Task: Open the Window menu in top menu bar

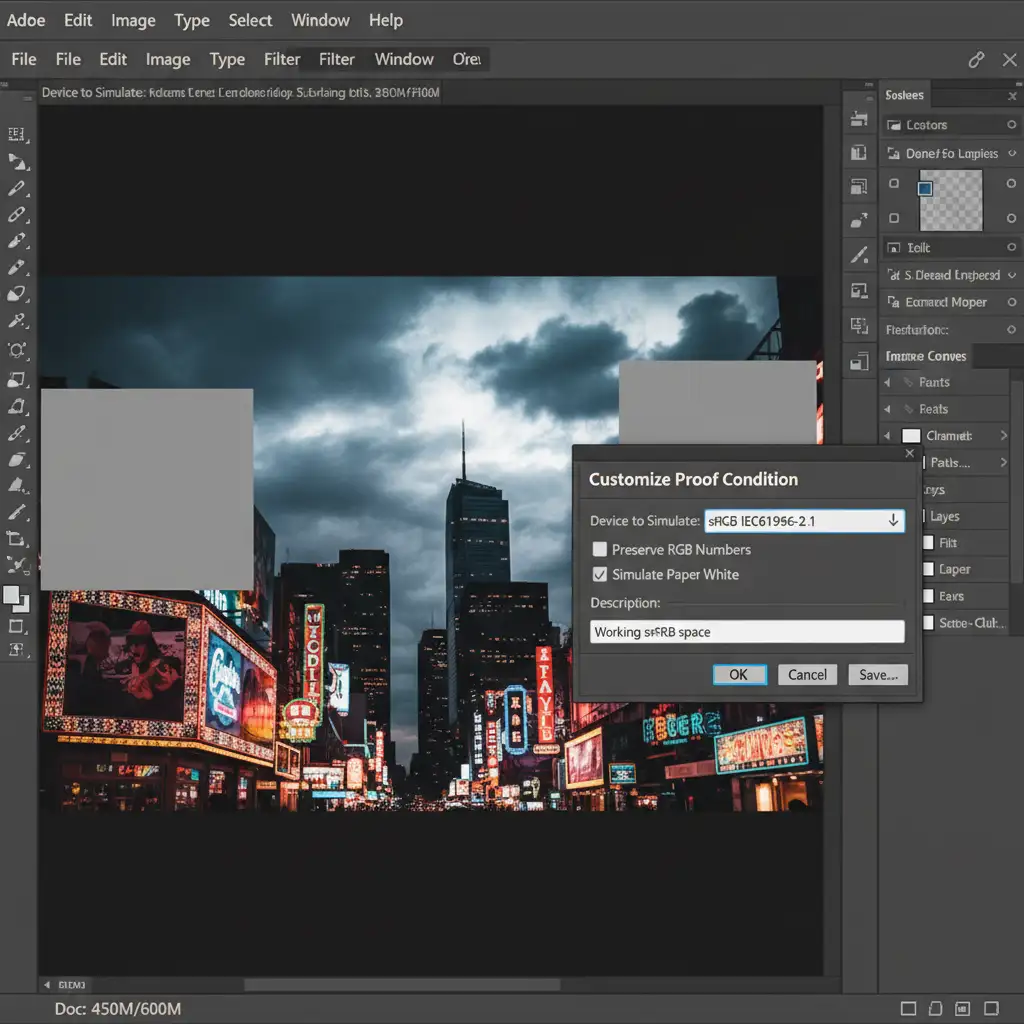Action: tap(320, 20)
